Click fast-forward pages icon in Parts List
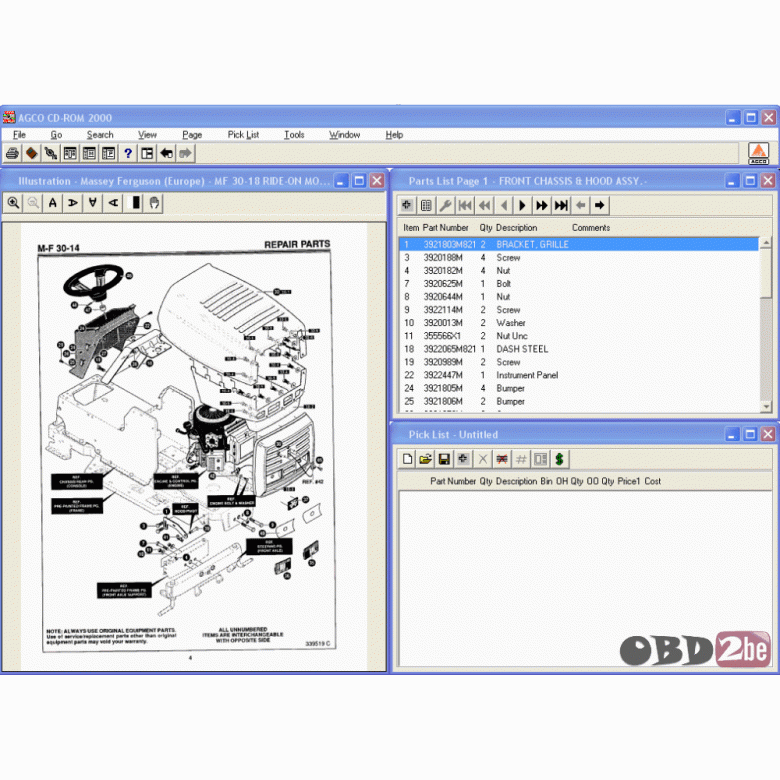The height and width of the screenshot is (780, 780). [542, 205]
